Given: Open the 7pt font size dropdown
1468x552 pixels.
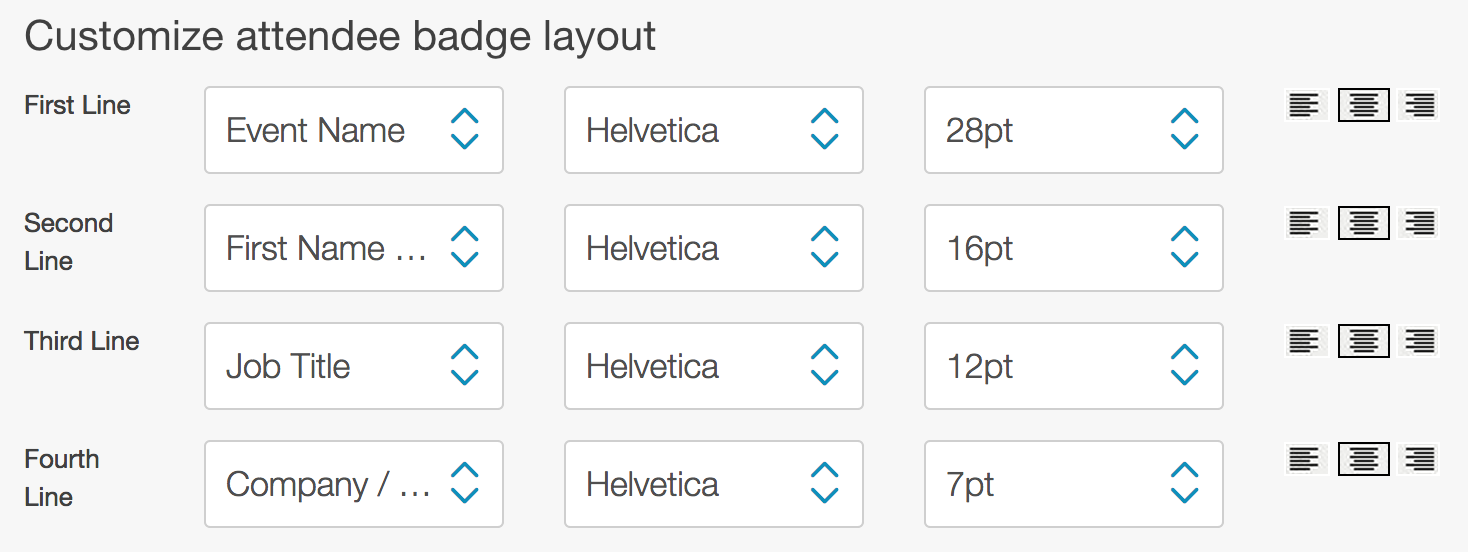Looking at the screenshot, I should tap(1074, 484).
